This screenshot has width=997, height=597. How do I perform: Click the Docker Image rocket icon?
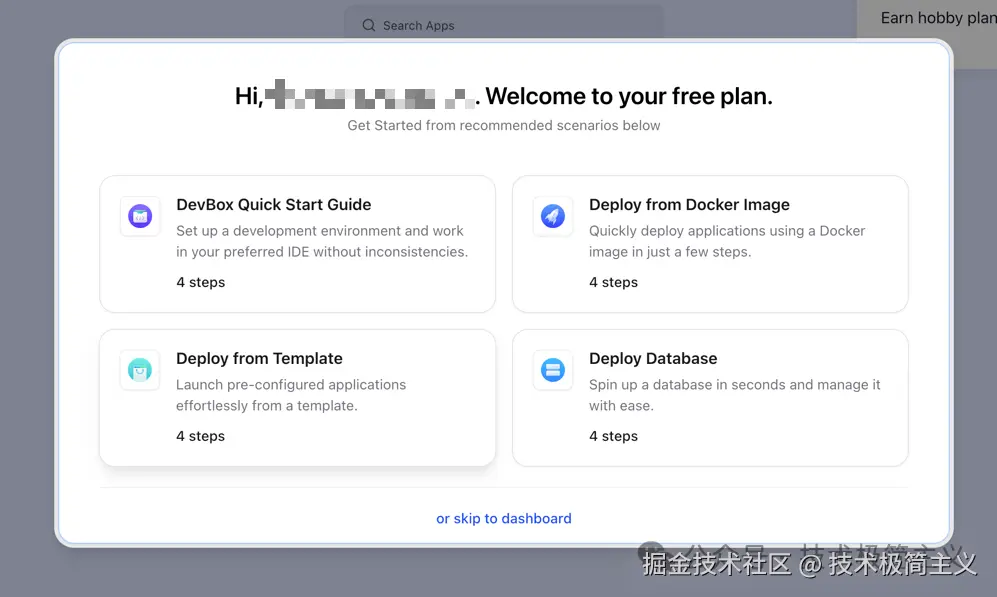coord(553,216)
